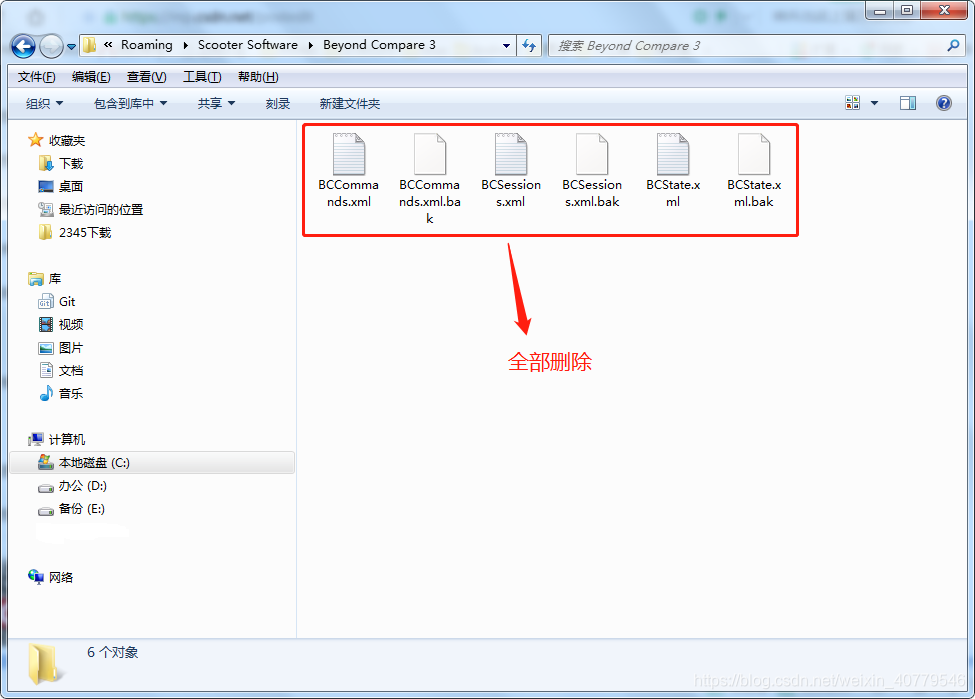Open the address bar history dropdown
Screen dimensions: 975x699
pyautogui.click(x=506, y=46)
